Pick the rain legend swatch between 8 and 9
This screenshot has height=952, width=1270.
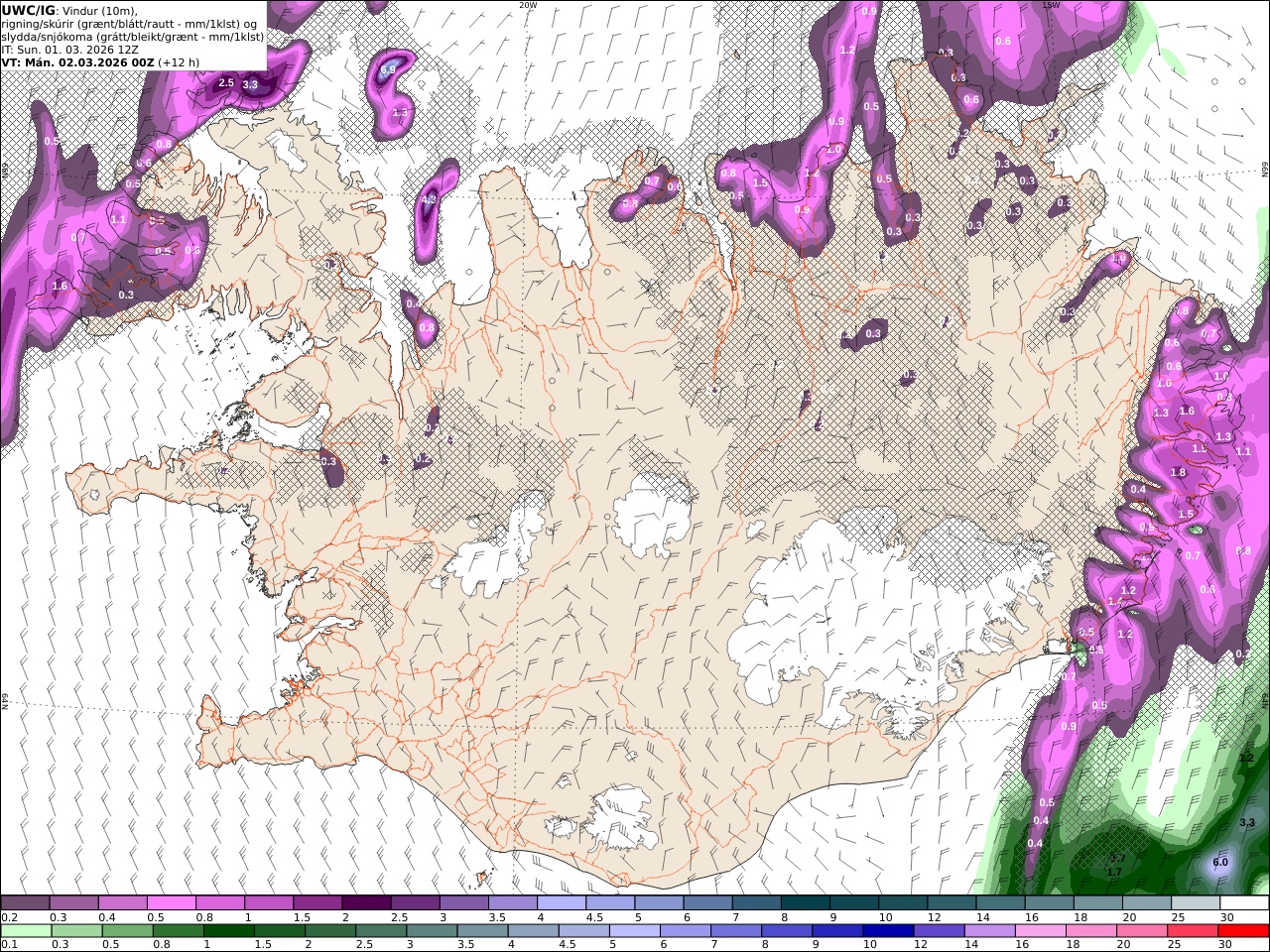[x=786, y=930]
